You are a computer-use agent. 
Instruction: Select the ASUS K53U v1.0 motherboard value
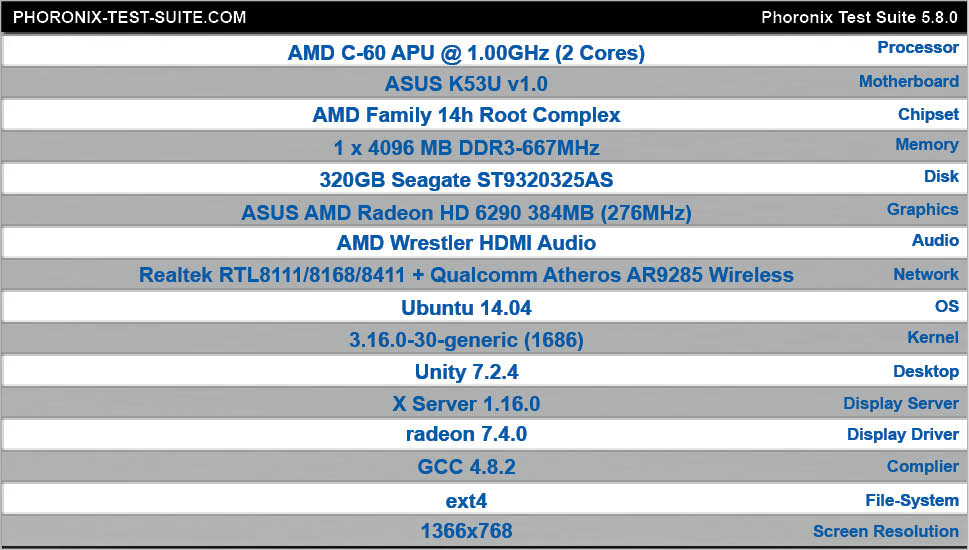click(x=466, y=84)
